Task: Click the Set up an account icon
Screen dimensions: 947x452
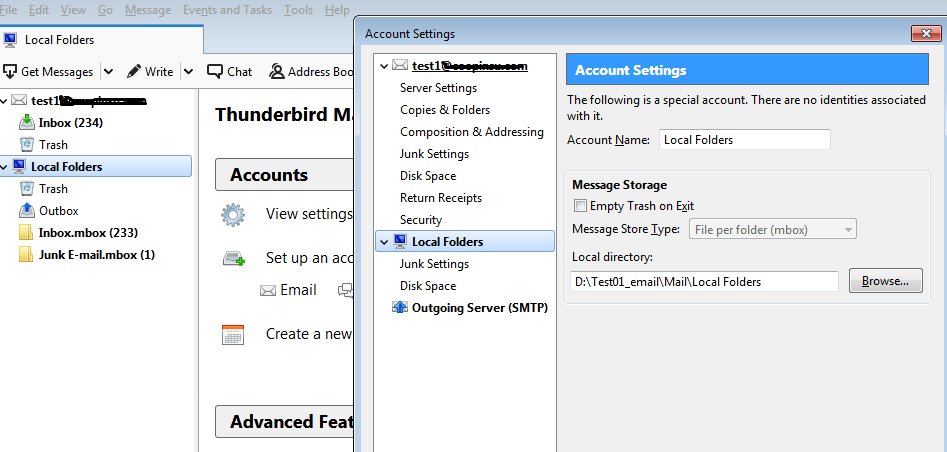Action: click(x=233, y=259)
